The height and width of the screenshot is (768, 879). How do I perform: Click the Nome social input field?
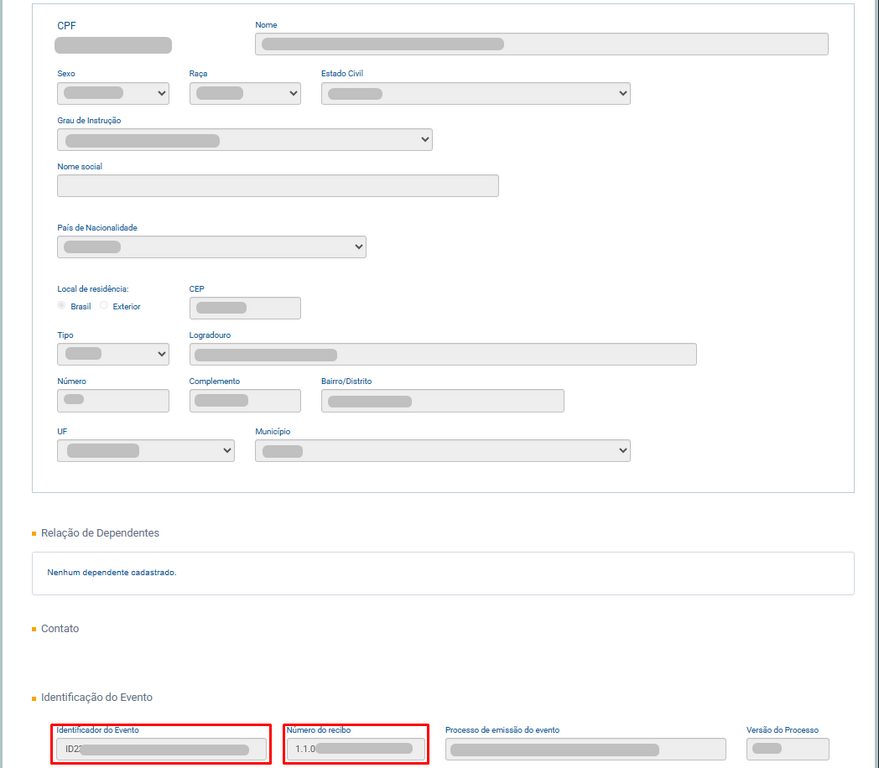pos(277,186)
